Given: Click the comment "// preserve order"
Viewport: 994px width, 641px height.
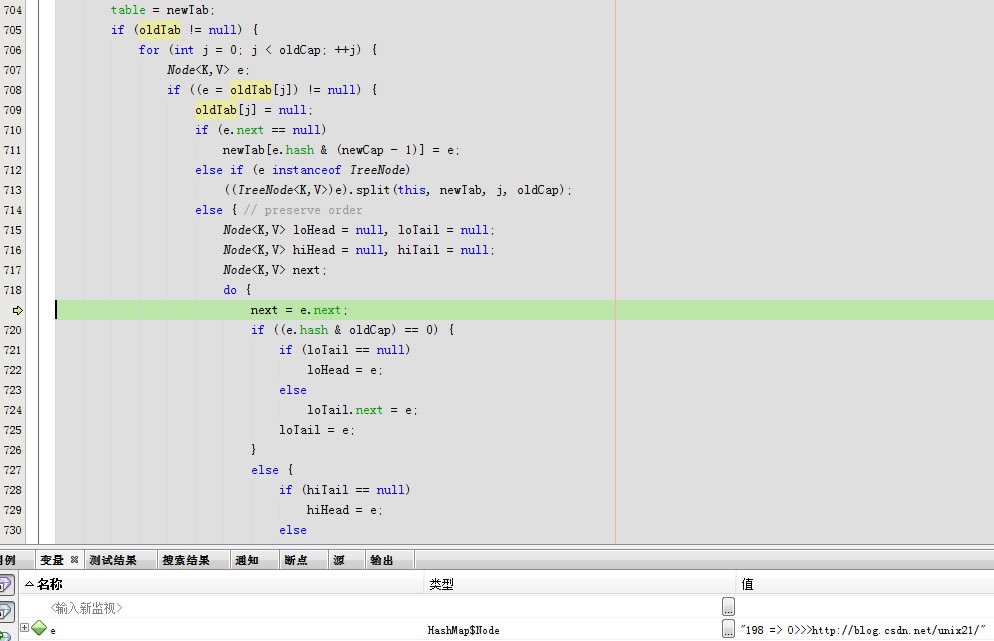Looking at the screenshot, I should (303, 210).
